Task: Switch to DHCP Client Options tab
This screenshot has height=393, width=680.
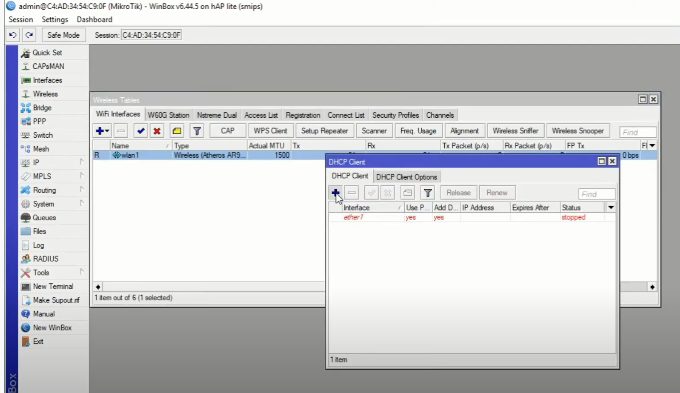Action: point(406,177)
